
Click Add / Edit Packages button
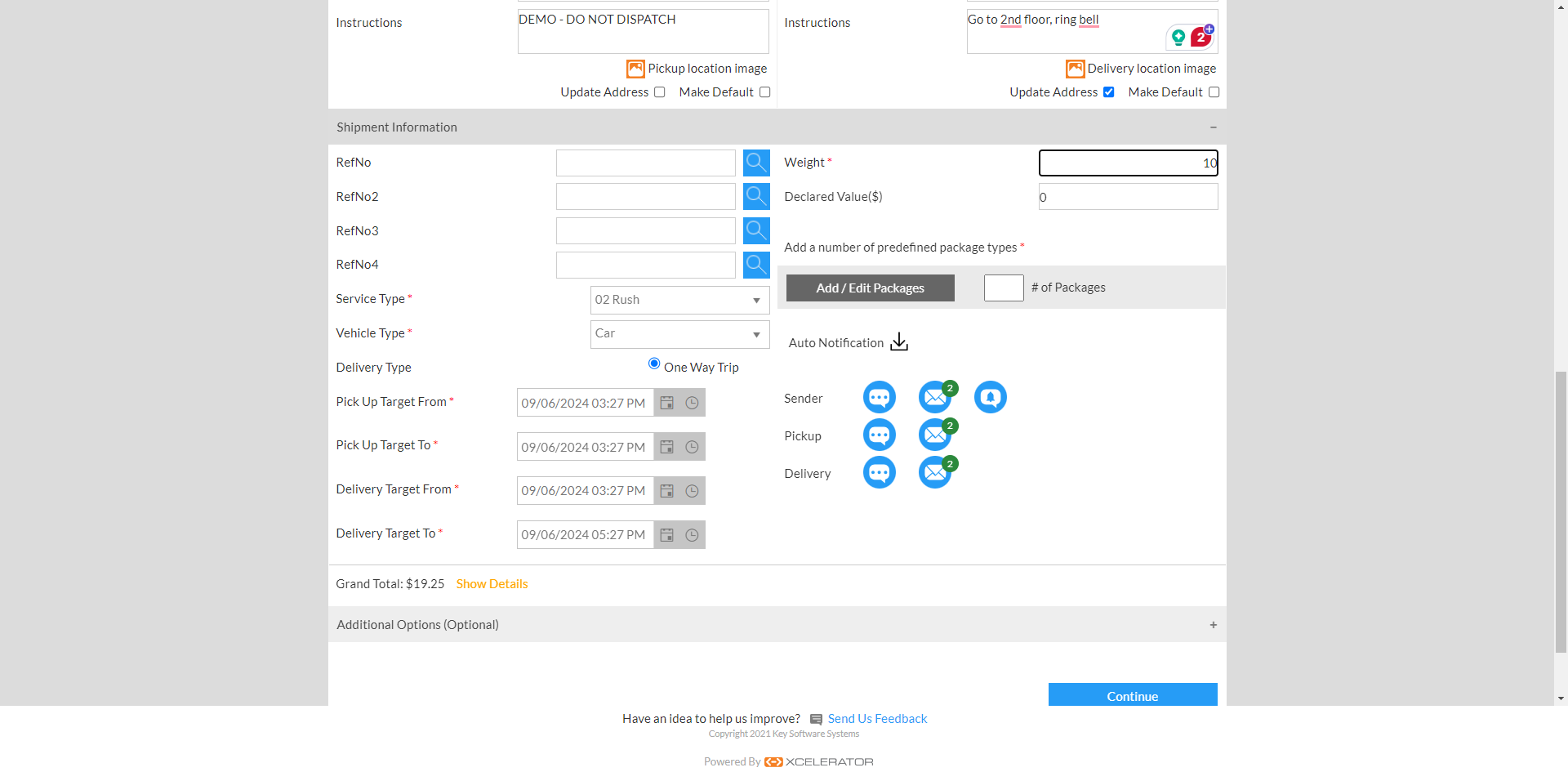click(x=871, y=288)
